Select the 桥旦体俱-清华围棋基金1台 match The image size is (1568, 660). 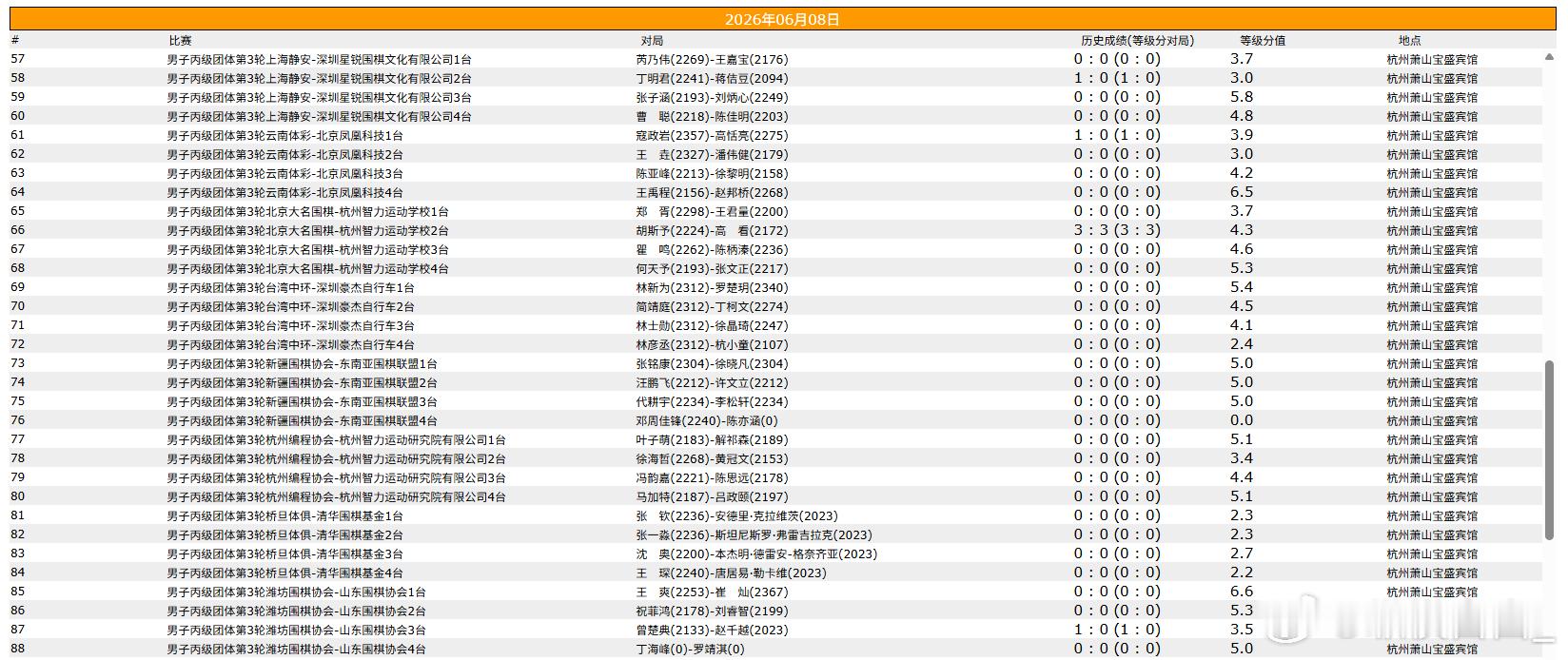pyautogui.click(x=284, y=515)
